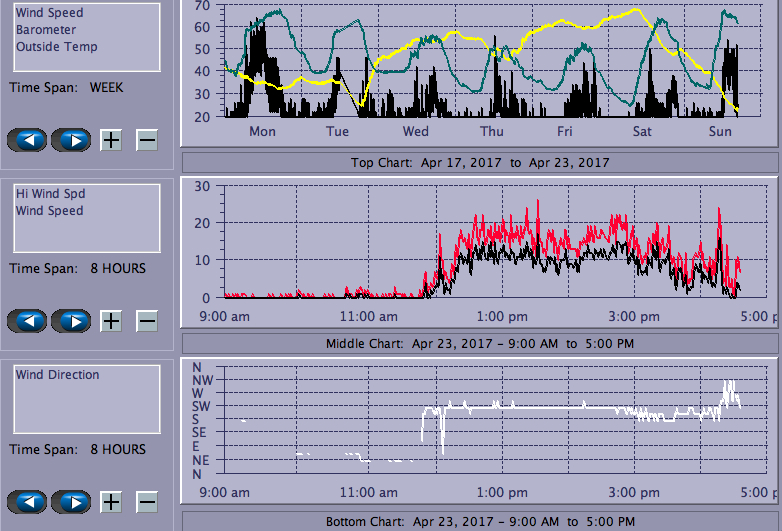Select Outside Temp in the top chart list

(x=56, y=47)
